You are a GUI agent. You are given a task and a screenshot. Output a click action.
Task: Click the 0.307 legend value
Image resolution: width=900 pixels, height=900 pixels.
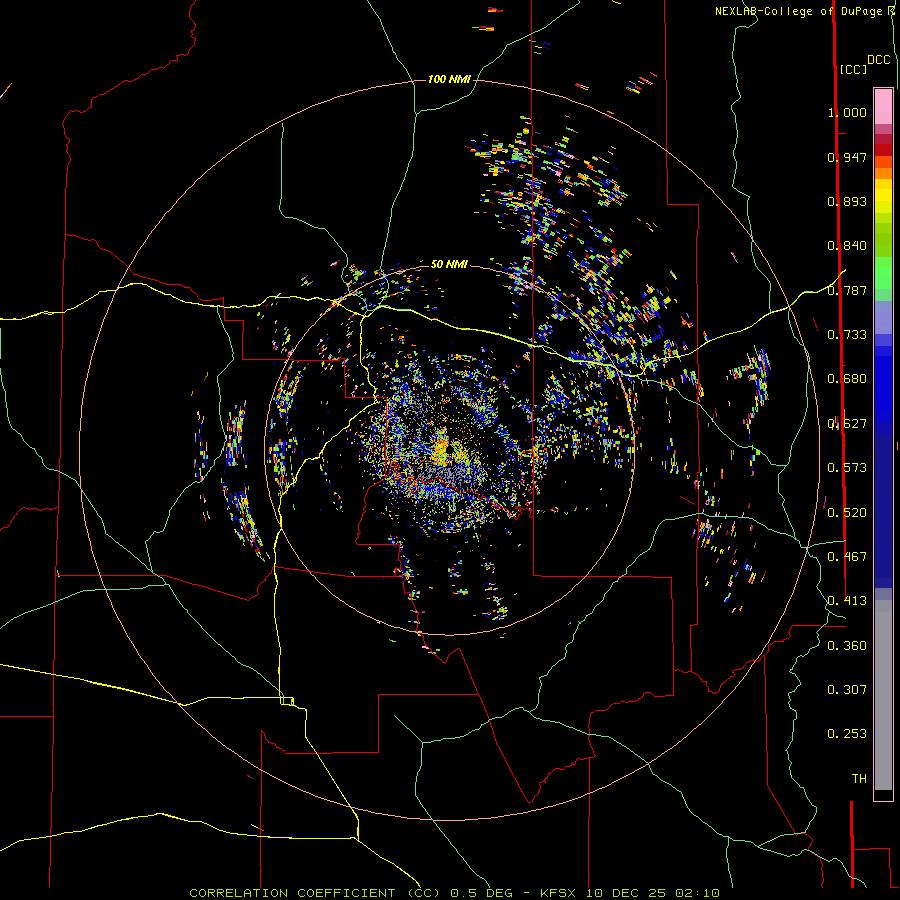coord(847,690)
